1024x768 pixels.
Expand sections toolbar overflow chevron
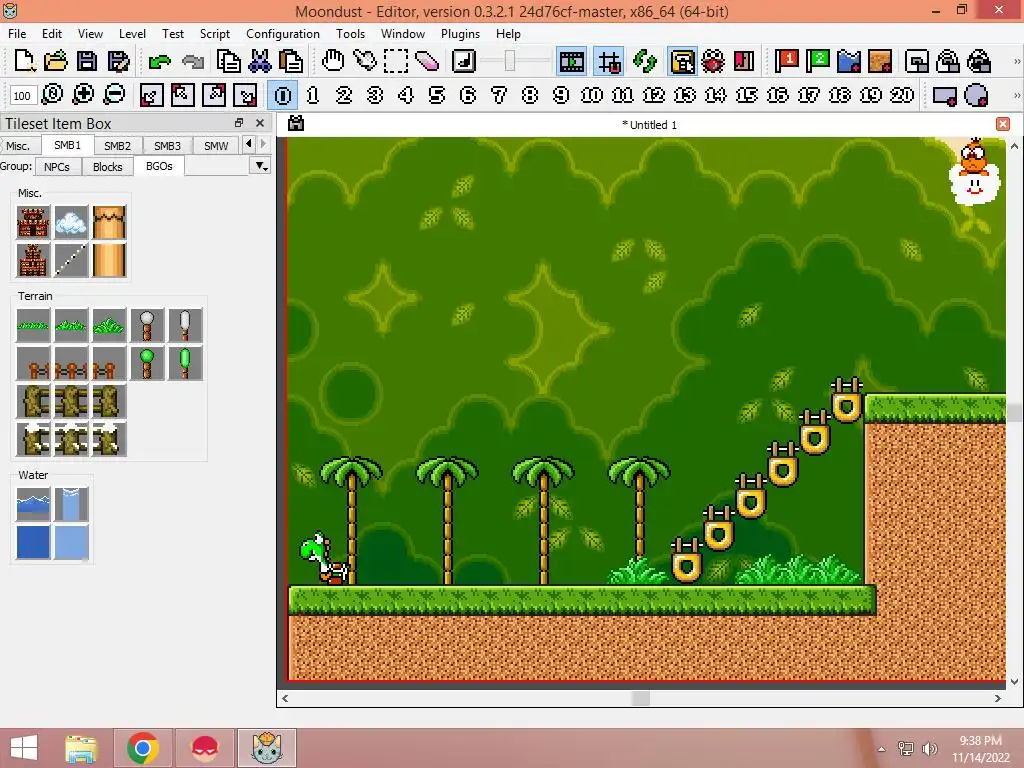pyautogui.click(x=1016, y=95)
